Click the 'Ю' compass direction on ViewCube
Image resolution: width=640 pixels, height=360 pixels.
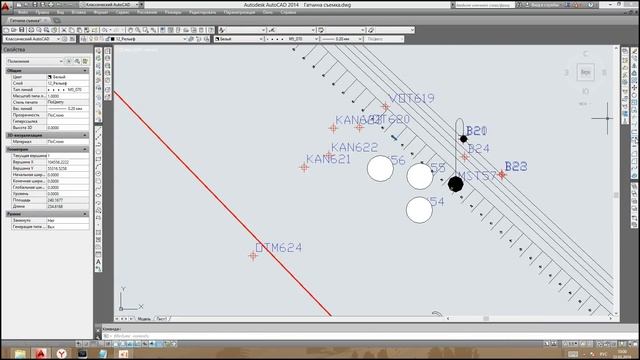(586, 91)
